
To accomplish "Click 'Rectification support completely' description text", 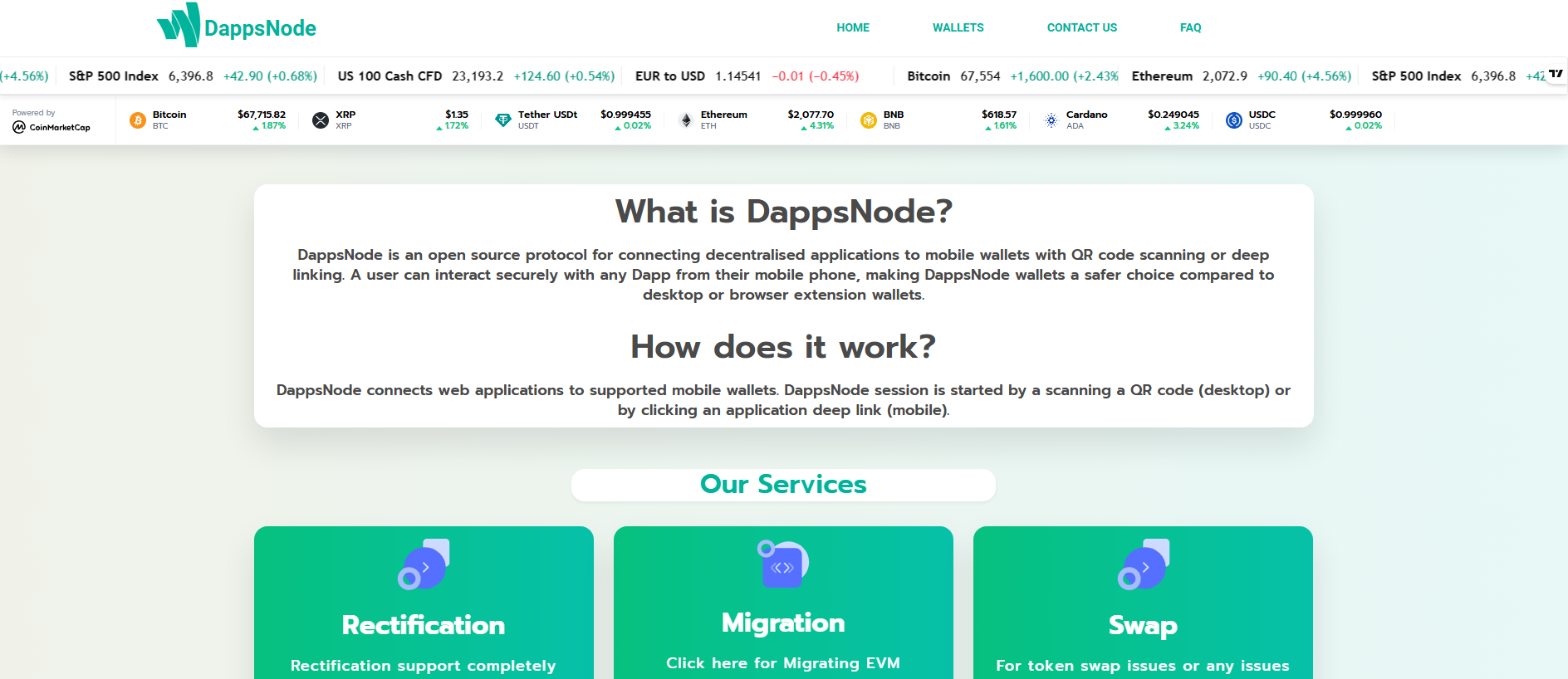I will 424,666.
